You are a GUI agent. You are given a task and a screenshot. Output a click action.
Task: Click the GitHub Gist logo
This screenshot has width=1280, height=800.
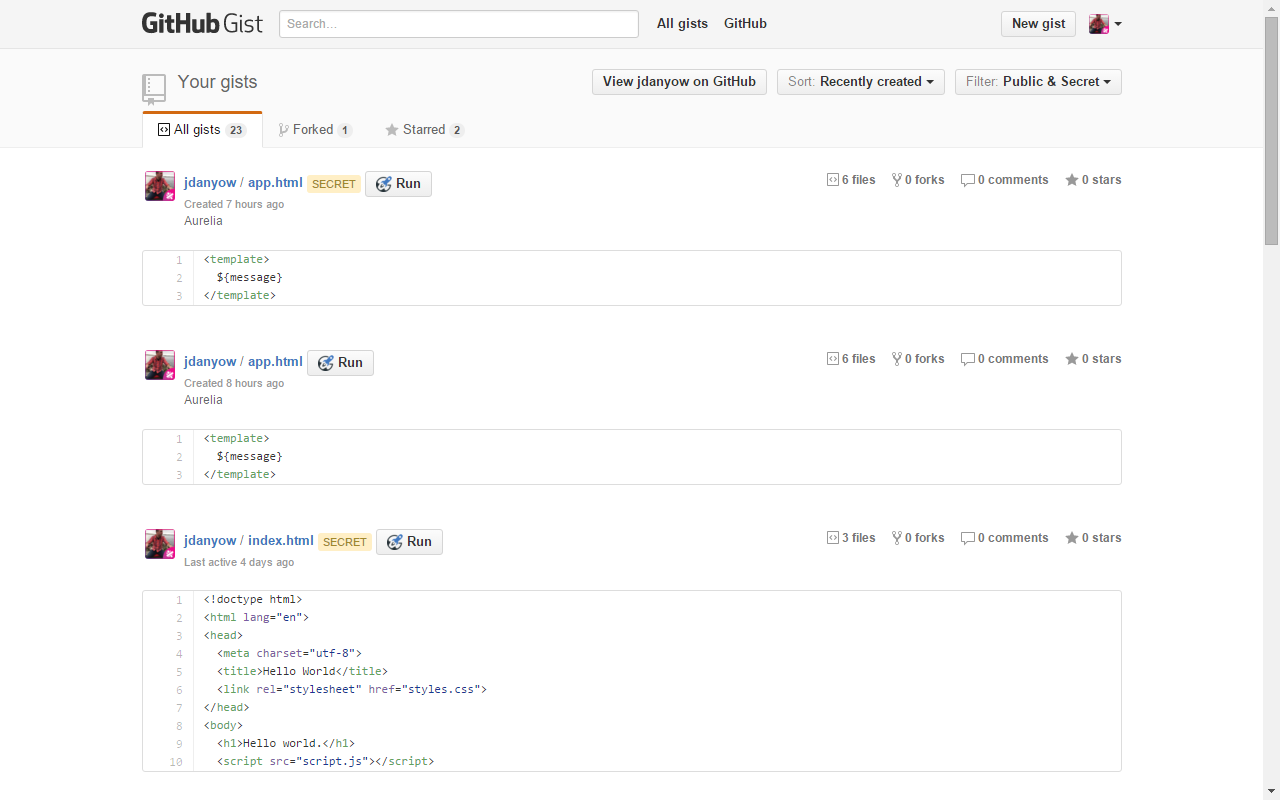[202, 23]
